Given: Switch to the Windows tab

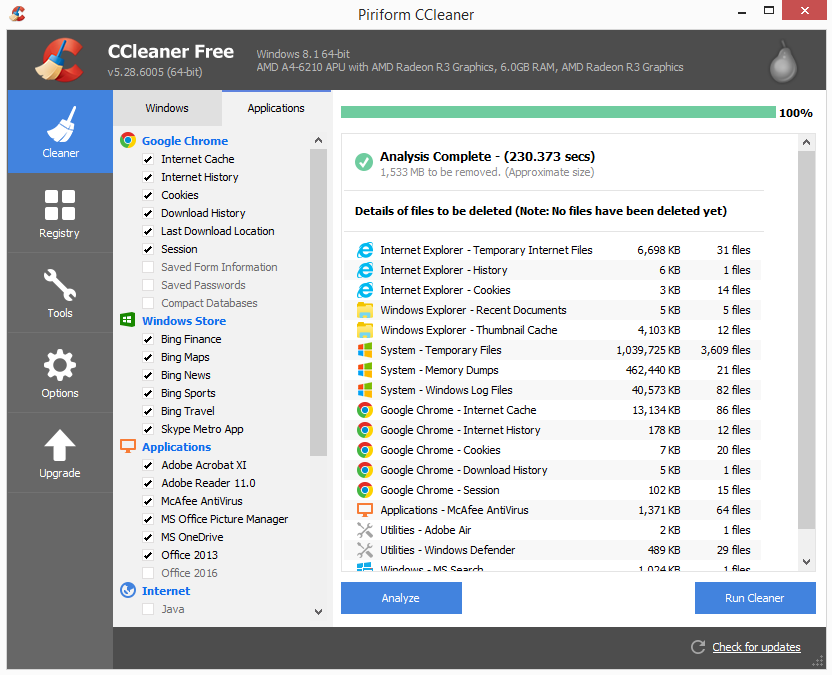Looking at the screenshot, I should point(167,108).
